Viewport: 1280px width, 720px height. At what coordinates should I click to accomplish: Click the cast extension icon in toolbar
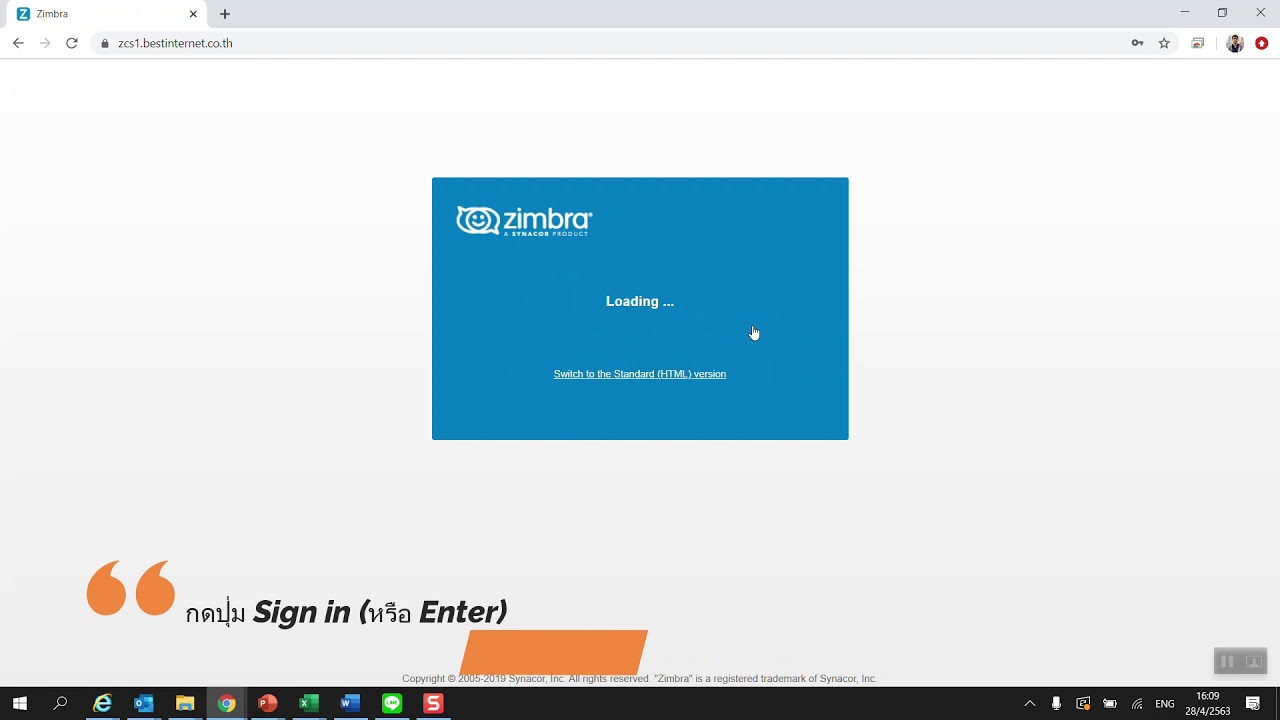[x=1198, y=43]
